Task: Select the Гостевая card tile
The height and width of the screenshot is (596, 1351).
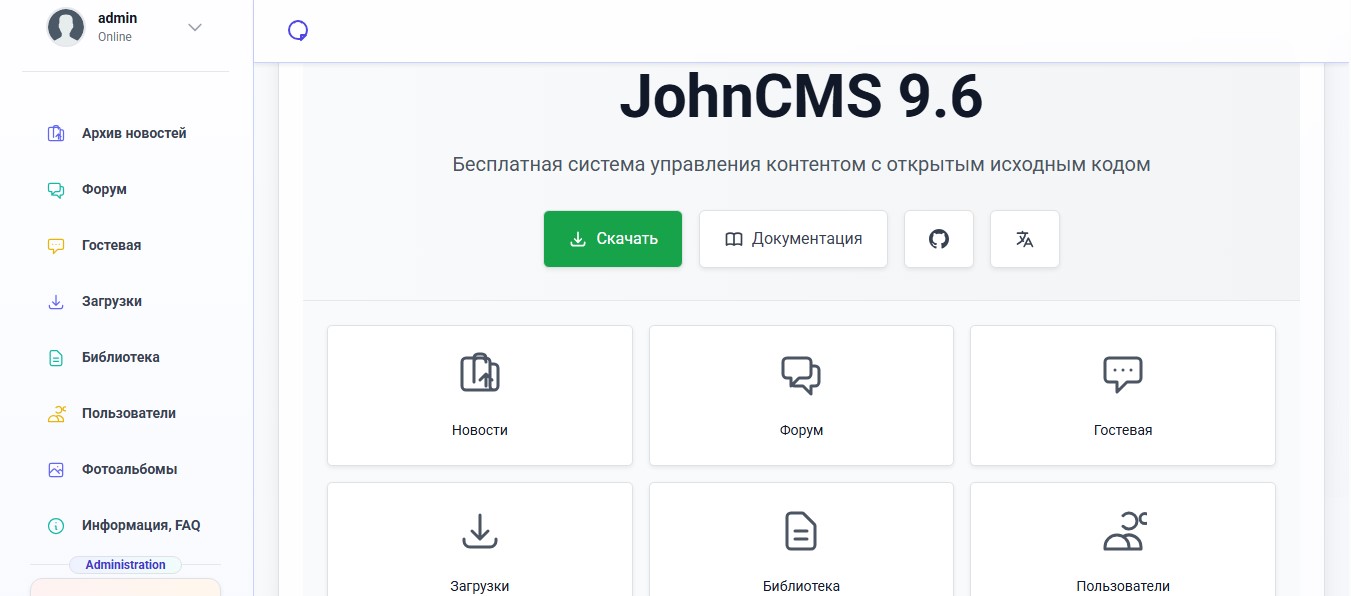Action: [1122, 395]
